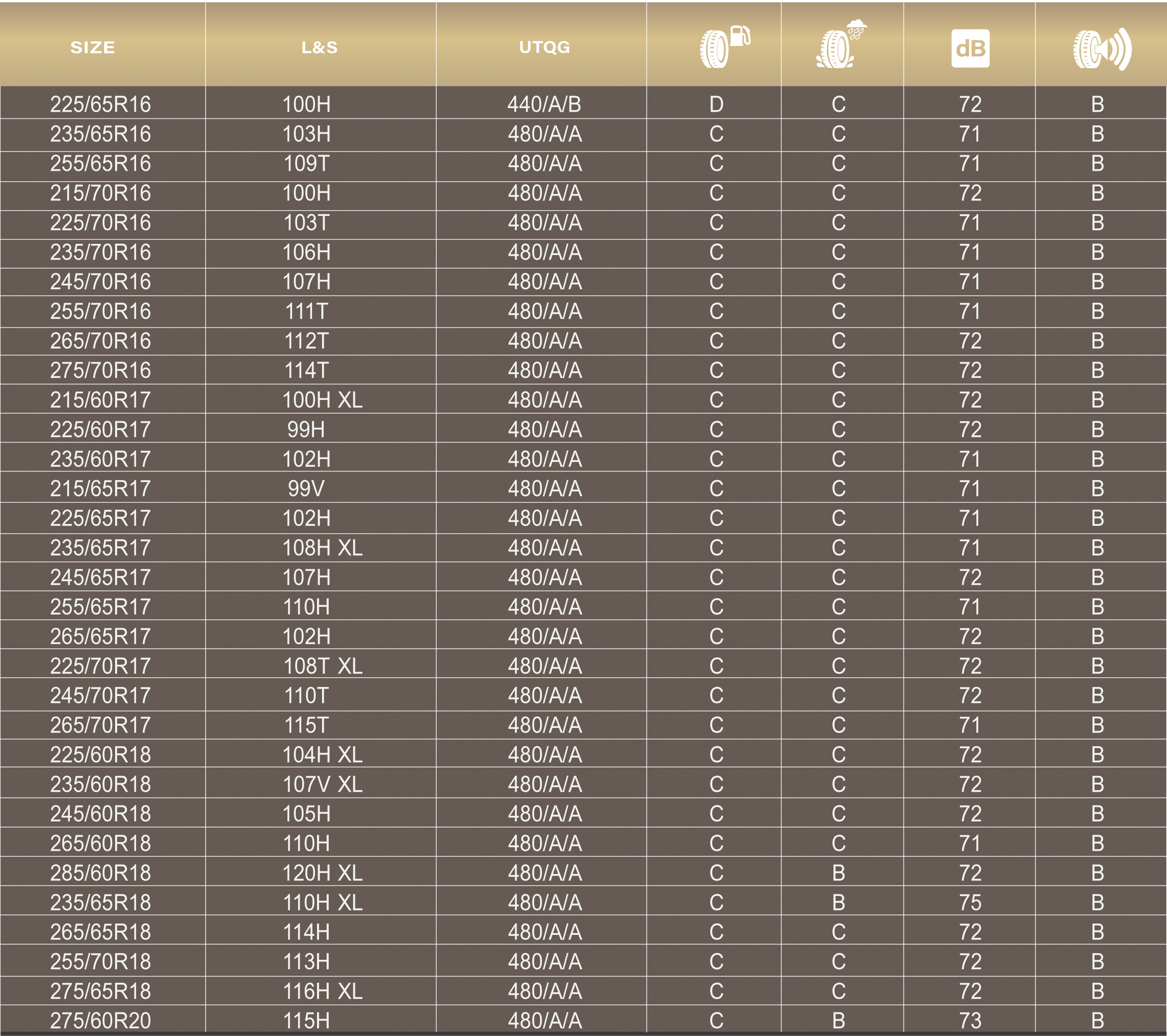Click noise value 73 in last row

point(970,1020)
